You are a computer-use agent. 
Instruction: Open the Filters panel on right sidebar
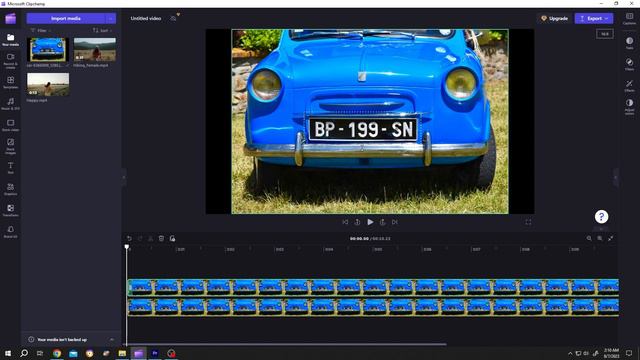[x=629, y=64]
